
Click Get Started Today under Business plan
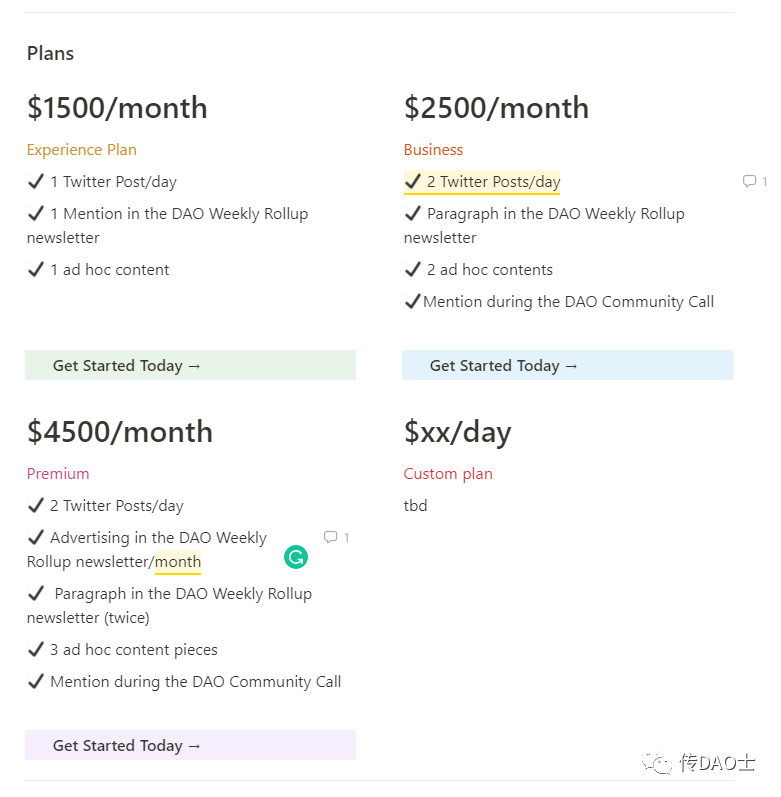tap(504, 366)
